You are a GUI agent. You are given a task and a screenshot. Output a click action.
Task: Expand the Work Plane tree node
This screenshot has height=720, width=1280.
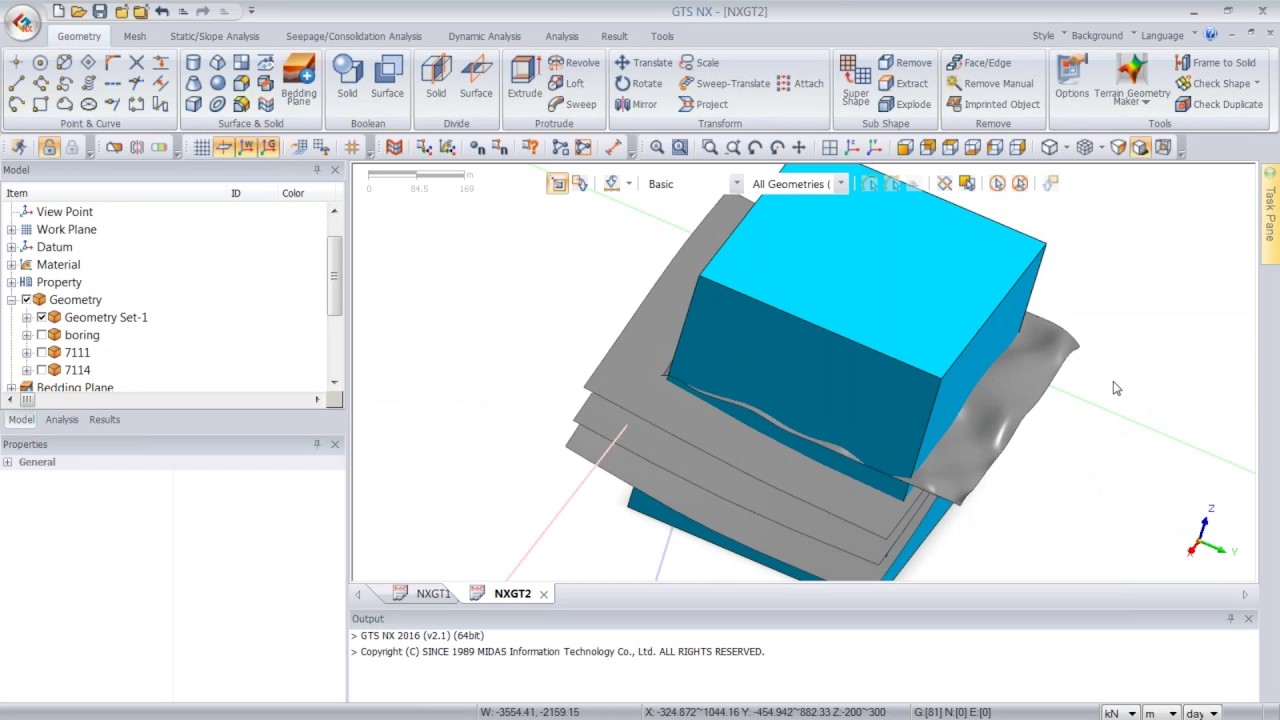coord(11,229)
